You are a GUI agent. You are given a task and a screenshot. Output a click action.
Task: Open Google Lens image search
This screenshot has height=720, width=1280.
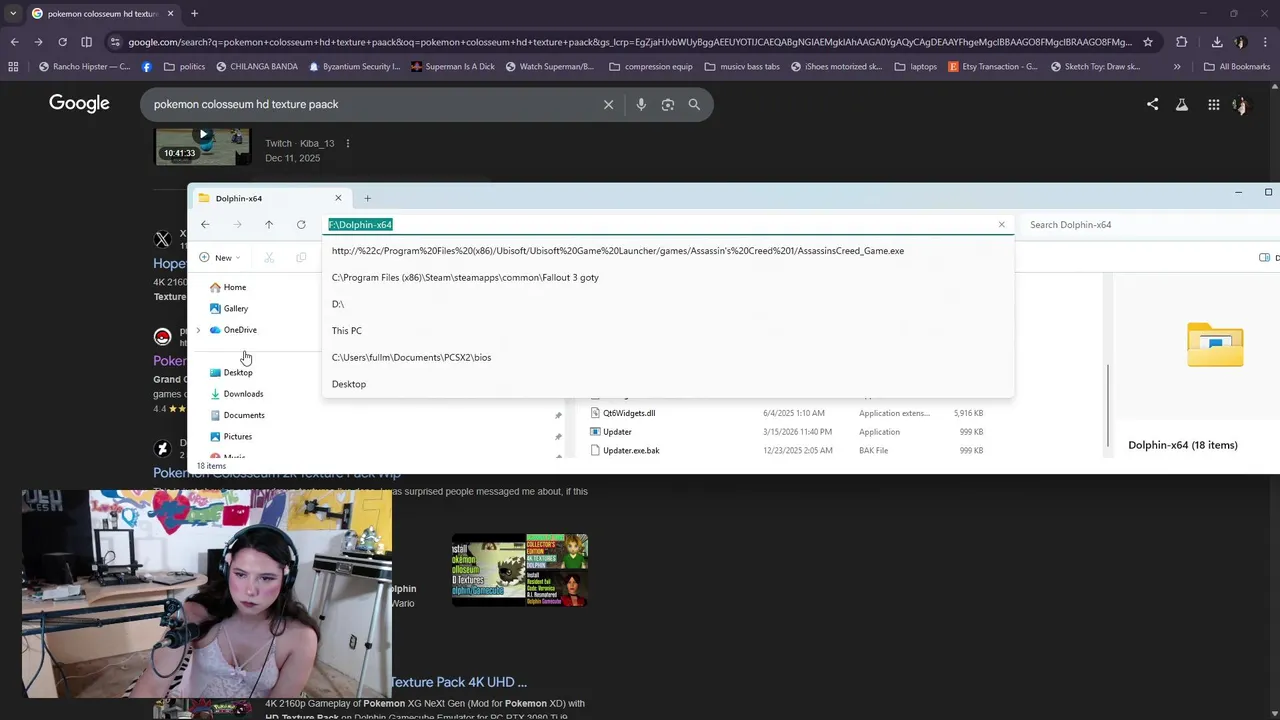[667, 104]
